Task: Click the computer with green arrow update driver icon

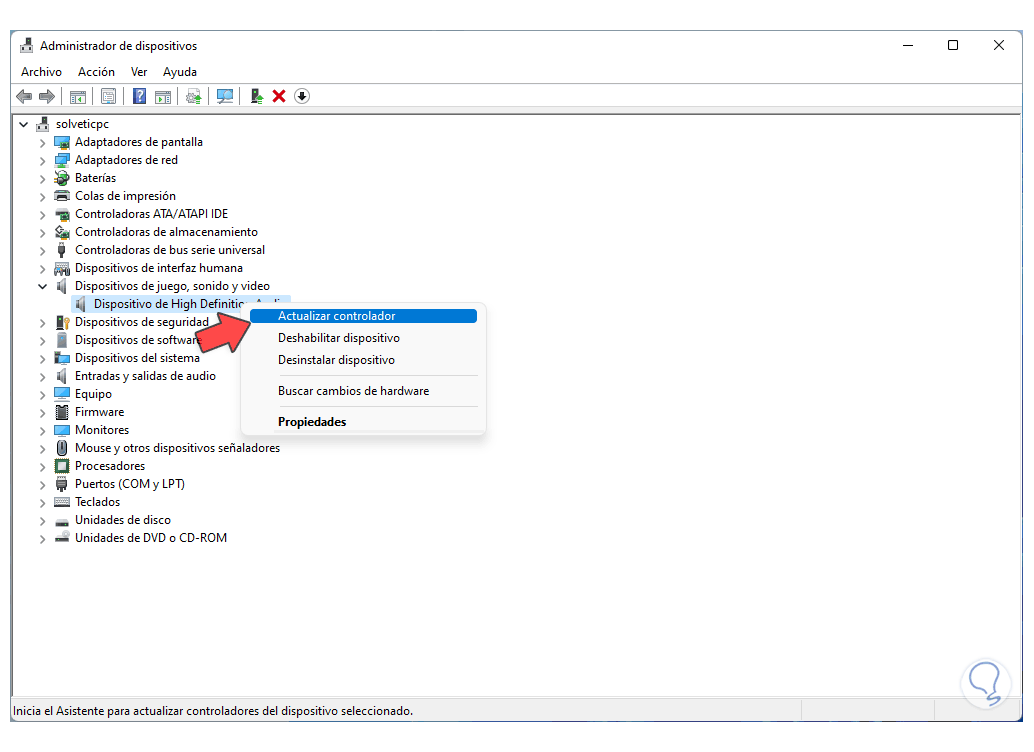Action: pyautogui.click(x=257, y=97)
